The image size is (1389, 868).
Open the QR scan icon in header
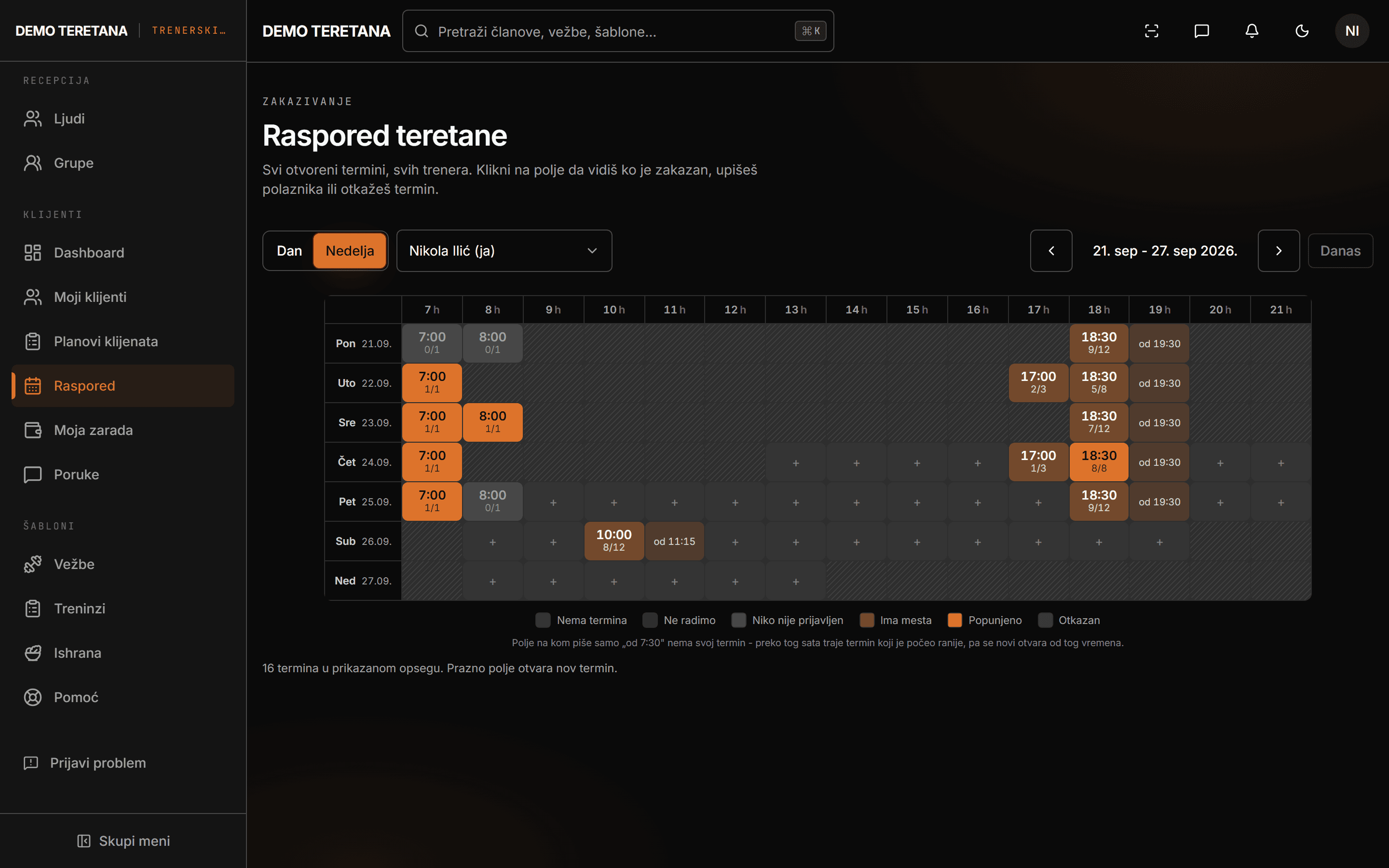(1151, 31)
